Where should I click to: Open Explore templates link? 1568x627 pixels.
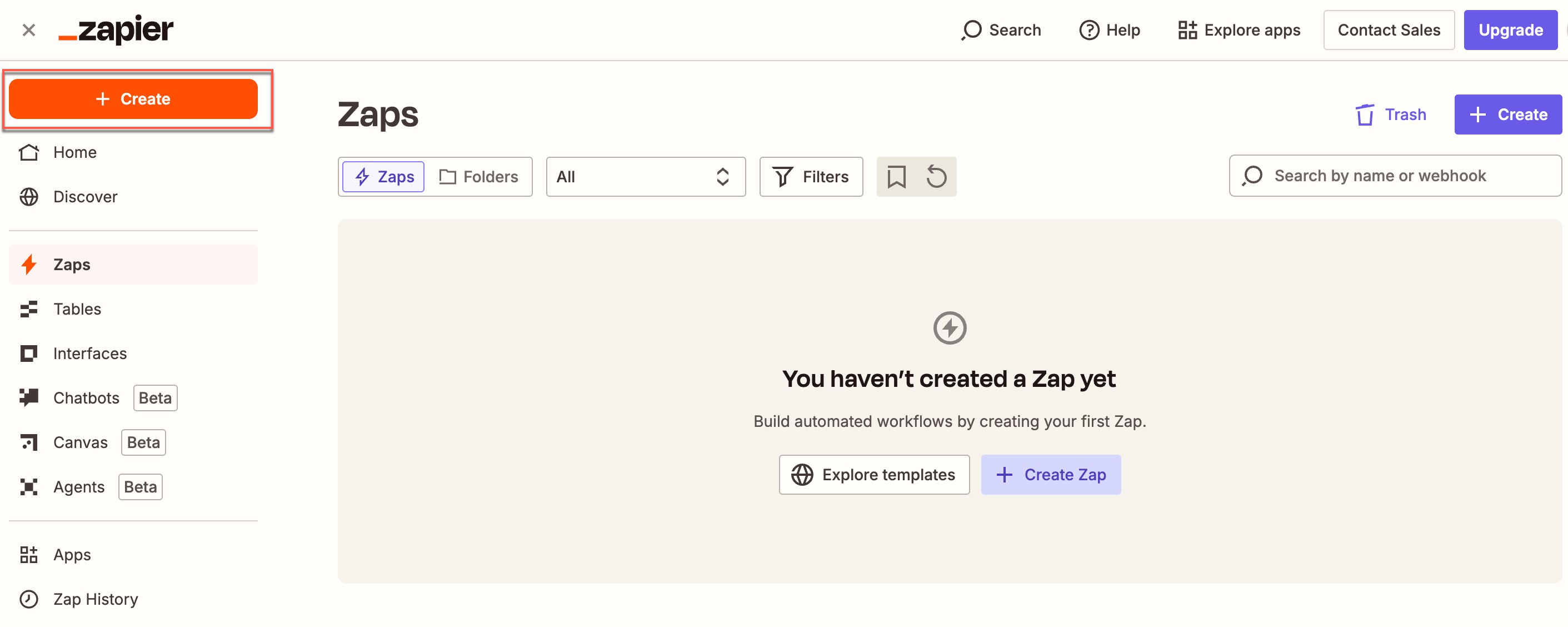click(873, 474)
